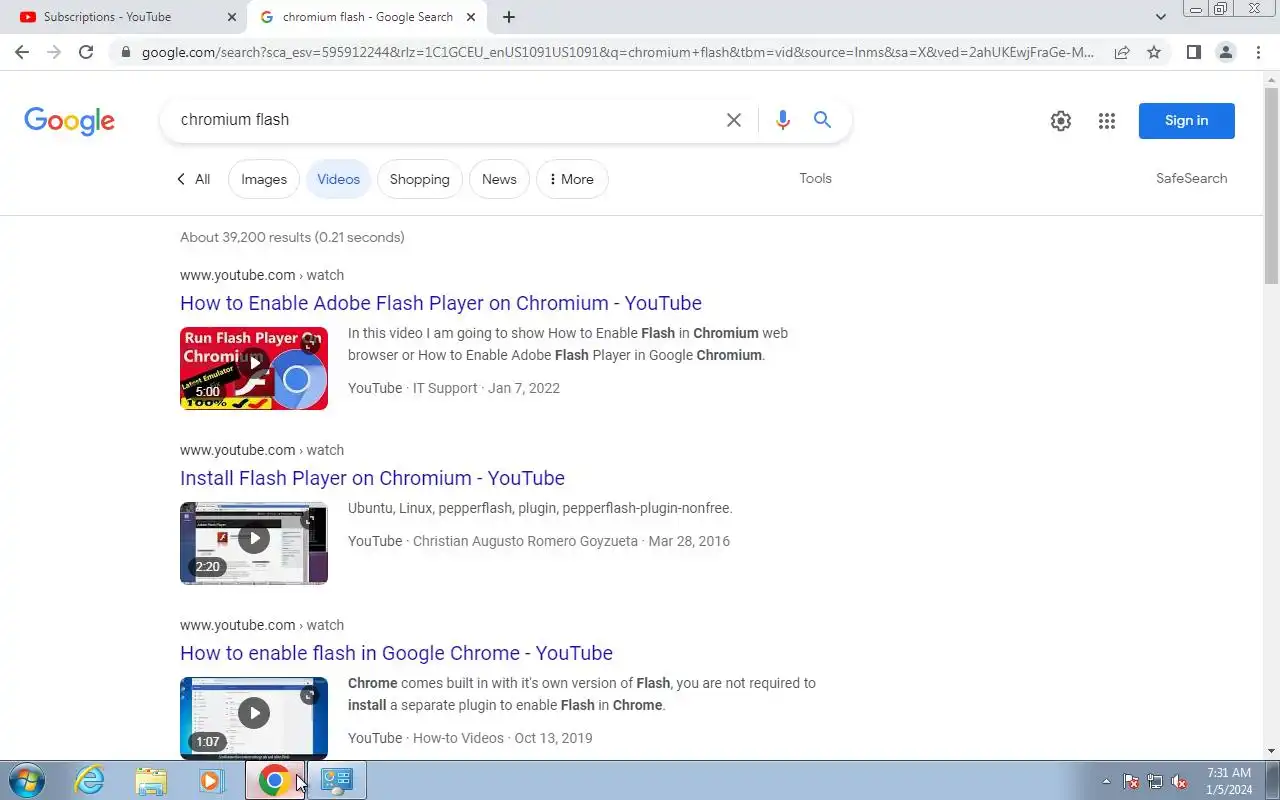Bookmark this page with the star icon

click(1154, 52)
